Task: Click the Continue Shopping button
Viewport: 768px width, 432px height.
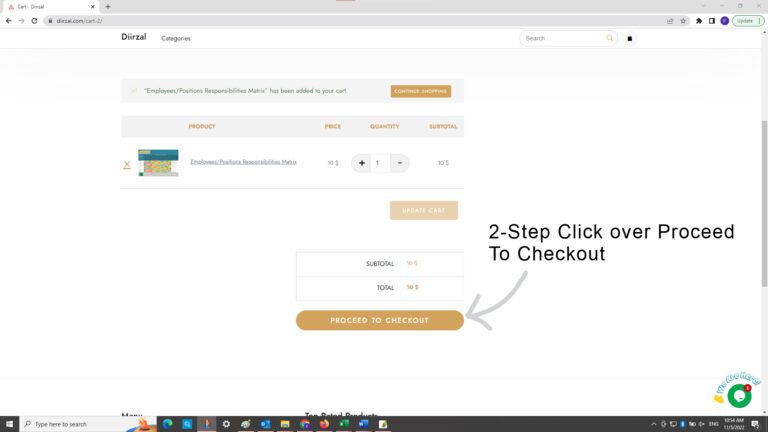Action: (421, 91)
